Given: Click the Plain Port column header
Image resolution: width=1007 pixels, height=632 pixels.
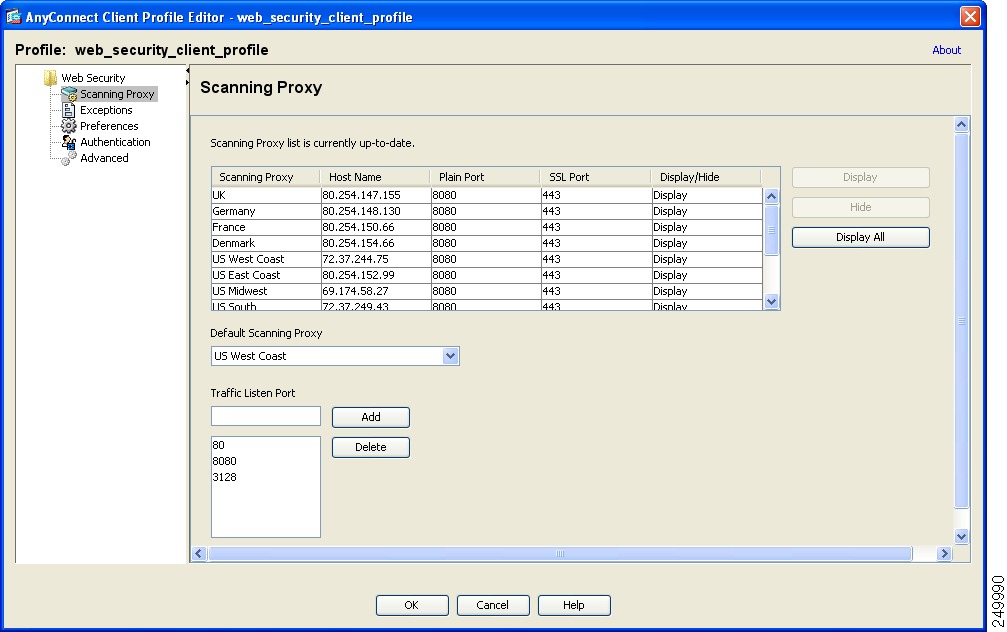Looking at the screenshot, I should (x=484, y=177).
